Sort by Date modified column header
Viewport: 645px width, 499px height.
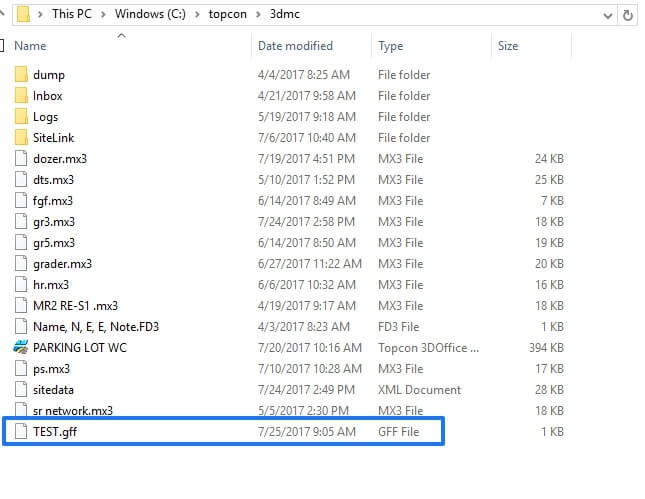point(294,46)
